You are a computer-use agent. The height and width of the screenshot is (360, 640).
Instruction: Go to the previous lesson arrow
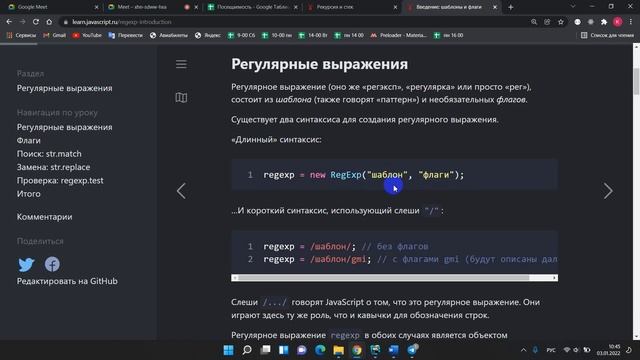pyautogui.click(x=181, y=191)
